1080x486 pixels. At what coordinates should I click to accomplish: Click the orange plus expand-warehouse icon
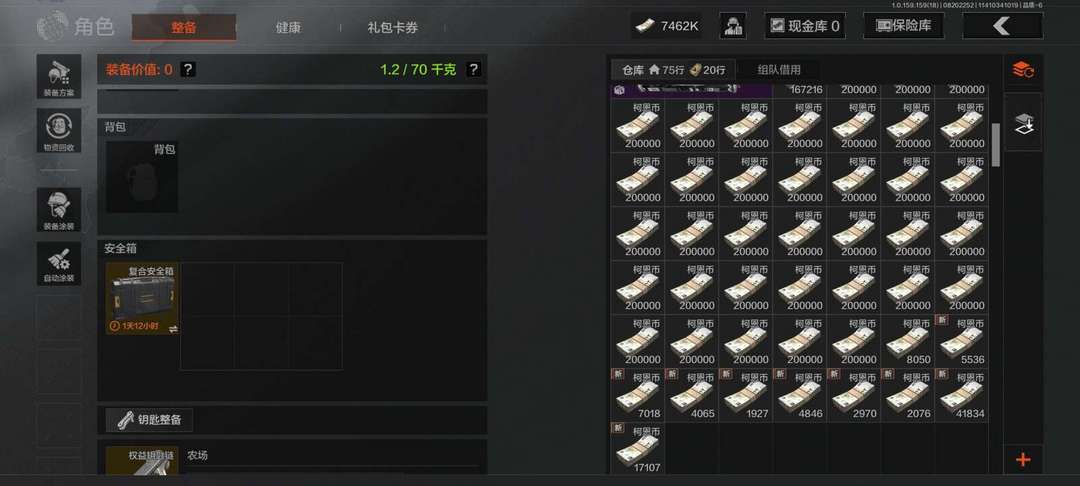pyautogui.click(x=1023, y=459)
